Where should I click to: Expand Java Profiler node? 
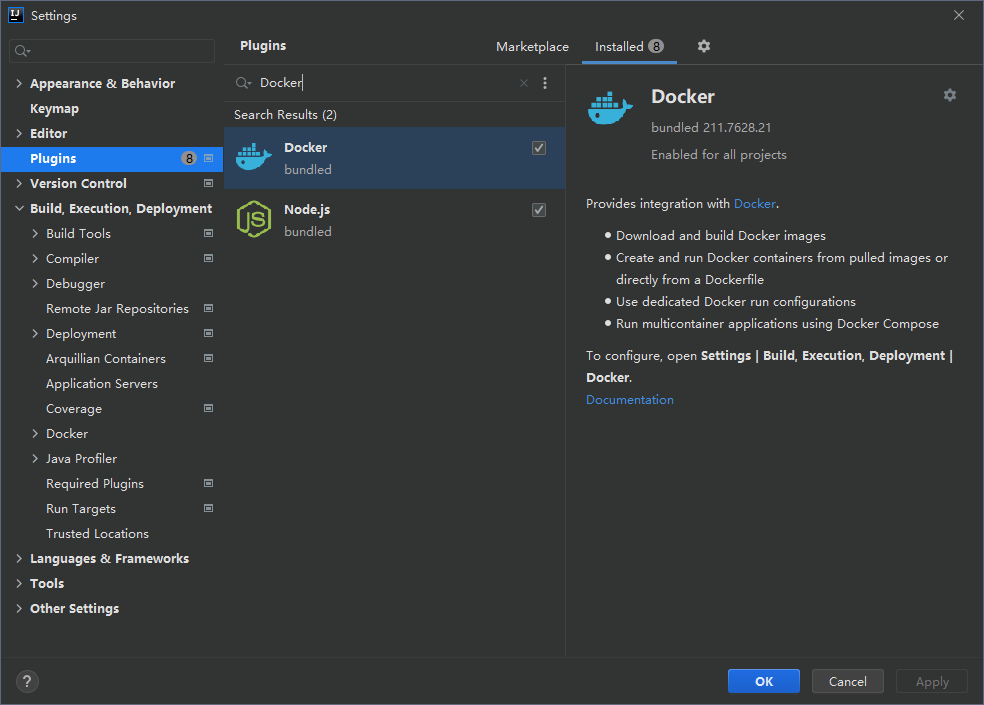point(35,458)
